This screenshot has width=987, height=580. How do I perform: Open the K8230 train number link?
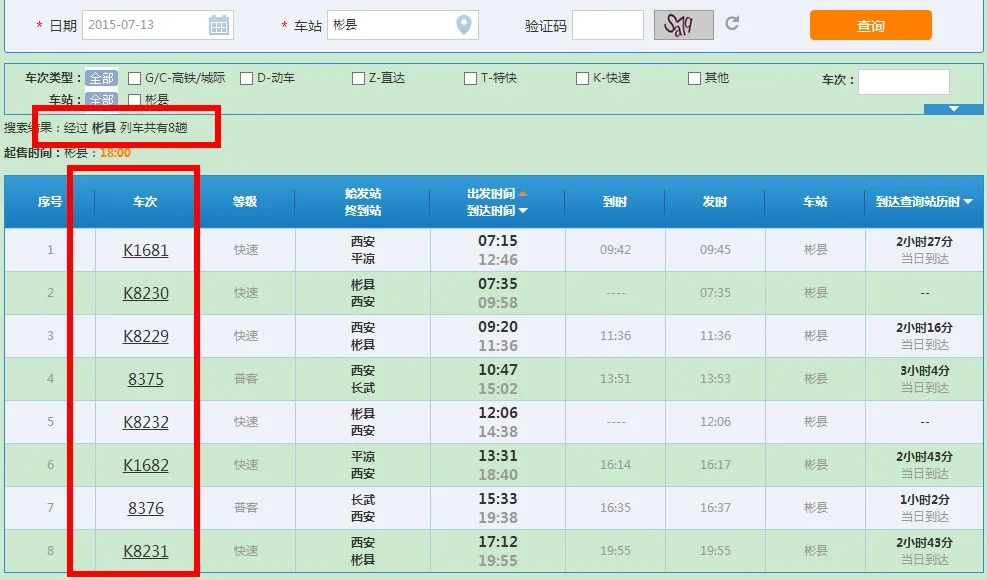(145, 293)
